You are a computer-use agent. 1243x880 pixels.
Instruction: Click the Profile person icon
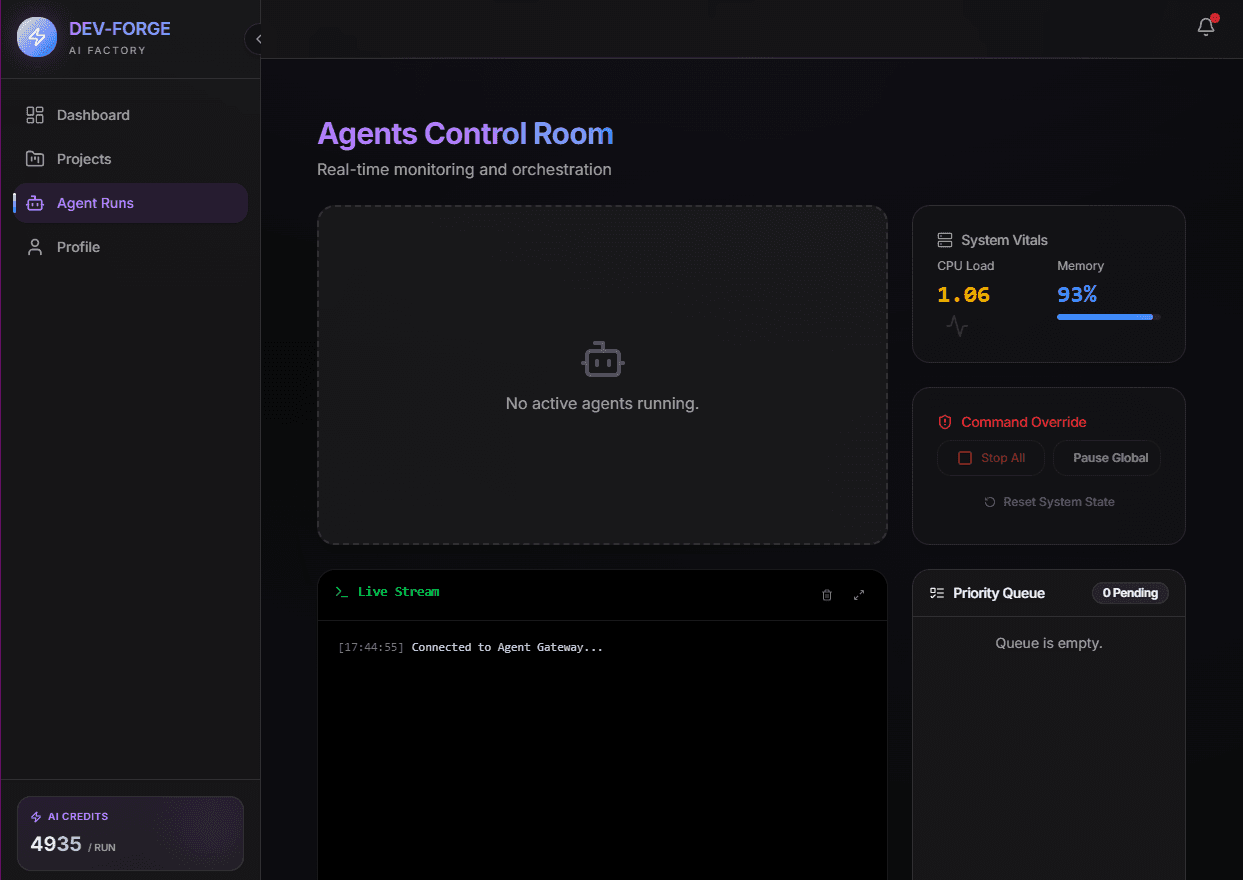(x=34, y=246)
